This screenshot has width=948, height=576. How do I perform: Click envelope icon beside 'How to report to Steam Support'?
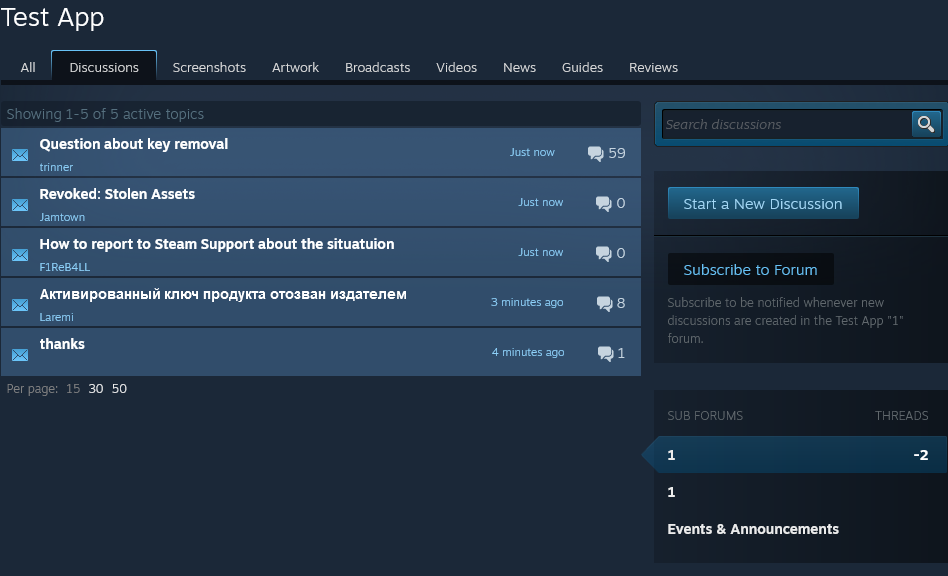[x=20, y=255]
